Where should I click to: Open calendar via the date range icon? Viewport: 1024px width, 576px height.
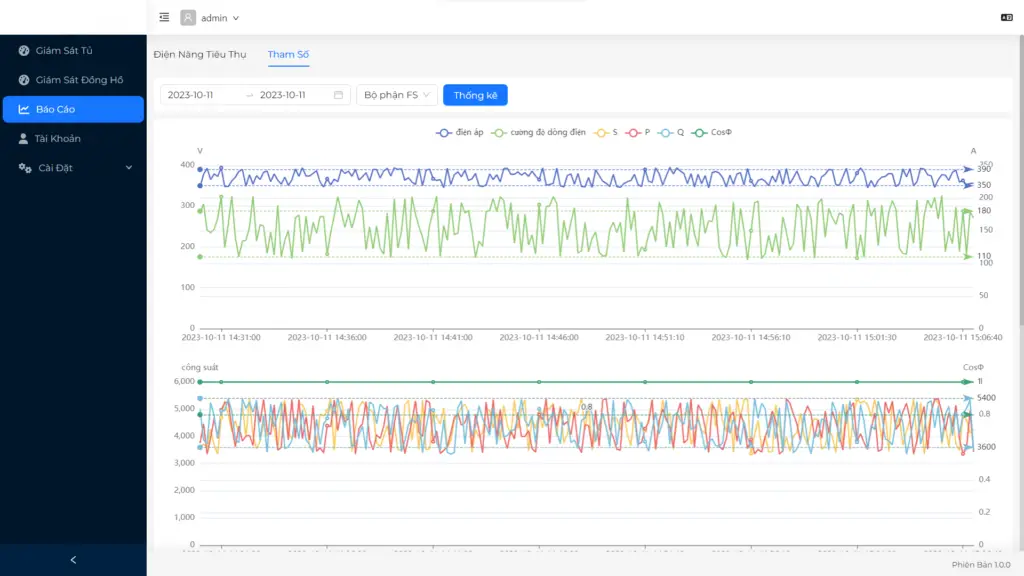click(338, 95)
